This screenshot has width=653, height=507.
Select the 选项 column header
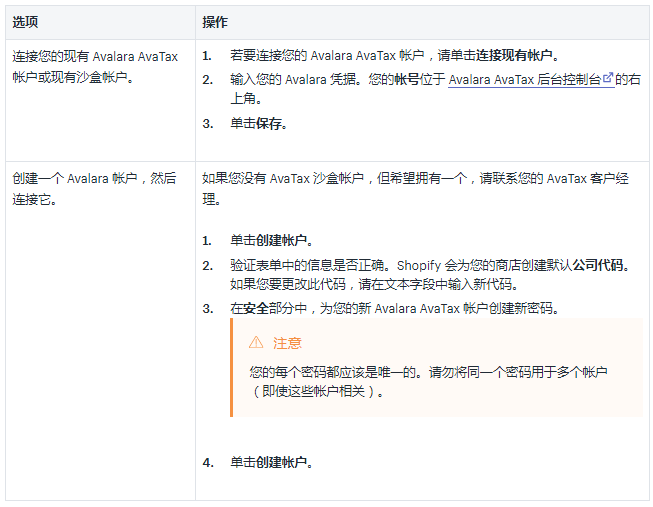click(x=25, y=22)
